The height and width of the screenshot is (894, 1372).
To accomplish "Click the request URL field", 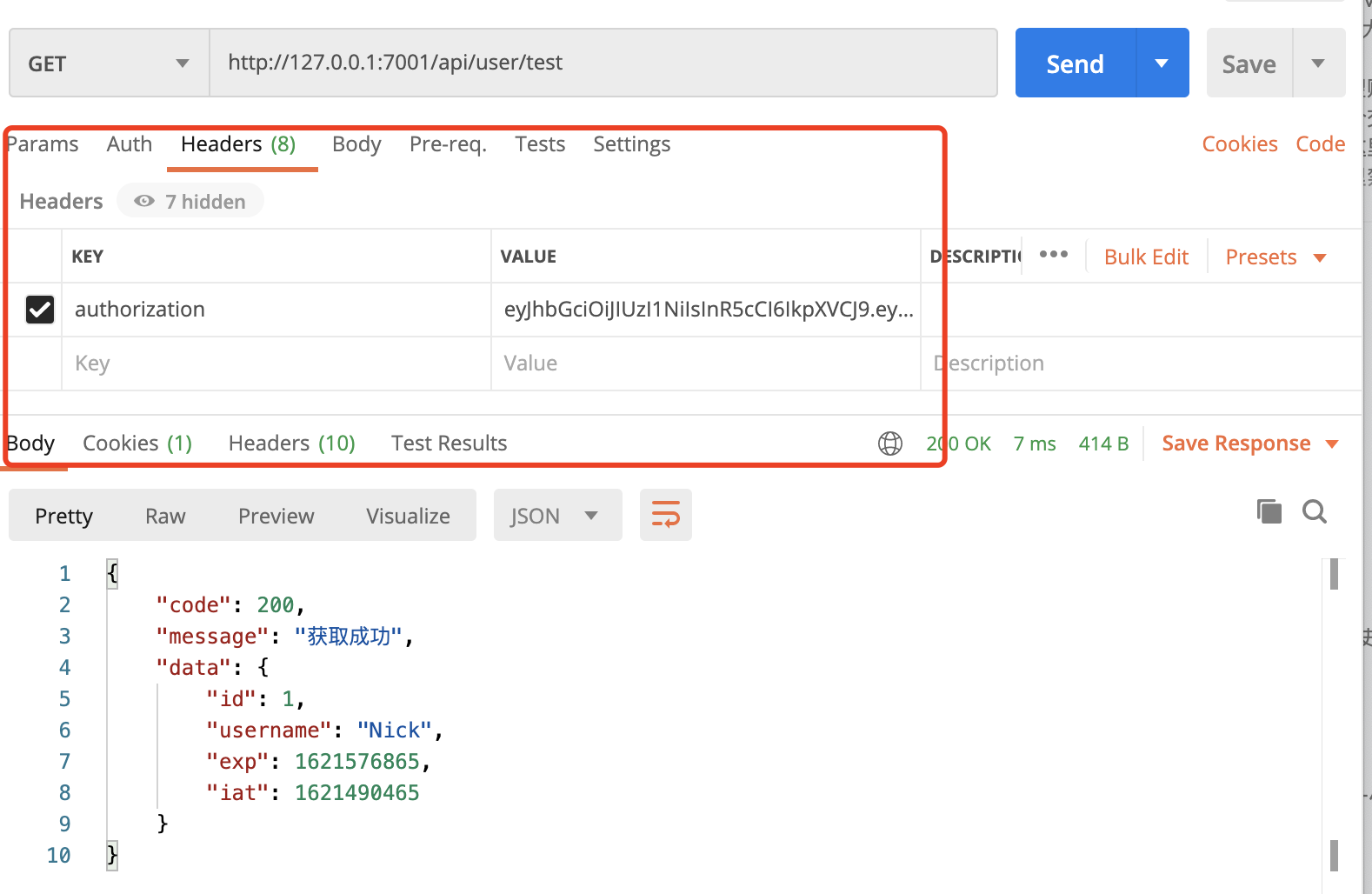I will click(x=603, y=63).
